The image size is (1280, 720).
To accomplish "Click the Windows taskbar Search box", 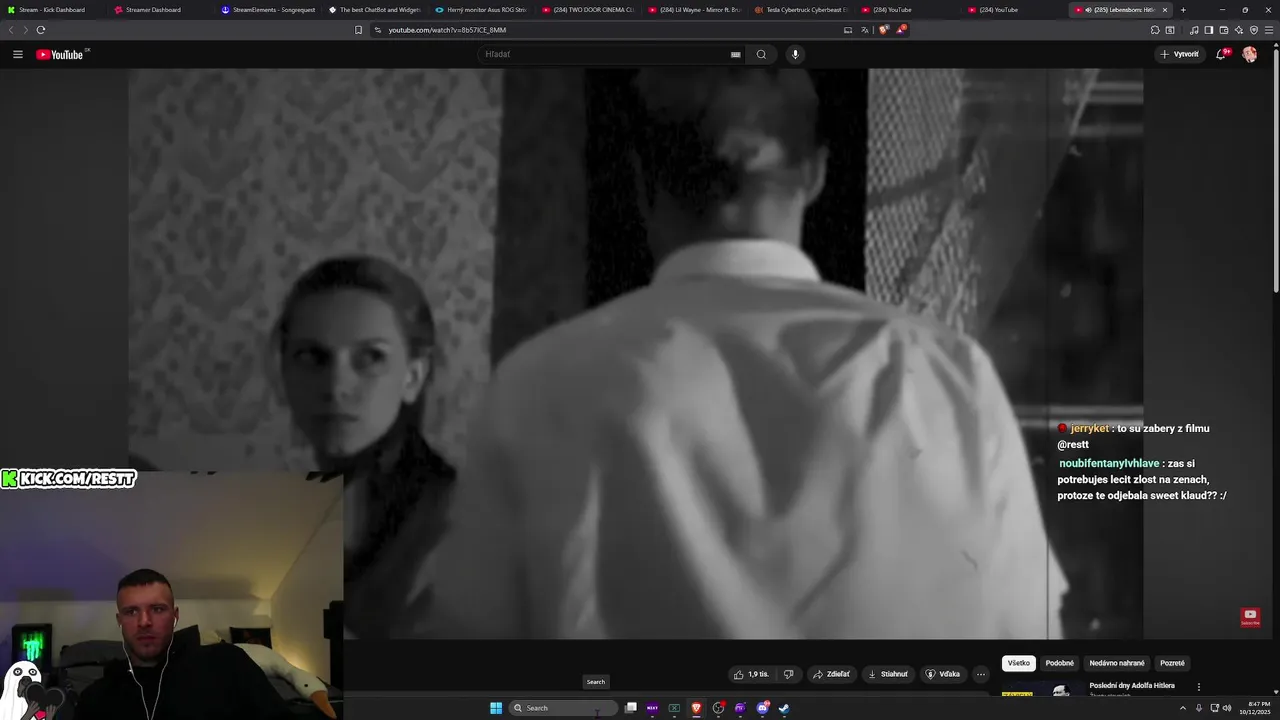I will [x=563, y=708].
